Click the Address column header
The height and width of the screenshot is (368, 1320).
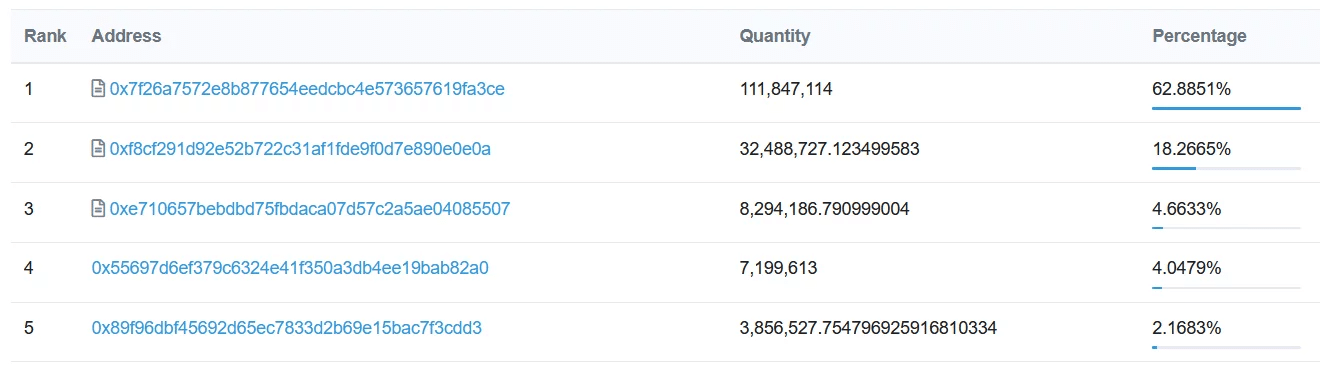(126, 36)
